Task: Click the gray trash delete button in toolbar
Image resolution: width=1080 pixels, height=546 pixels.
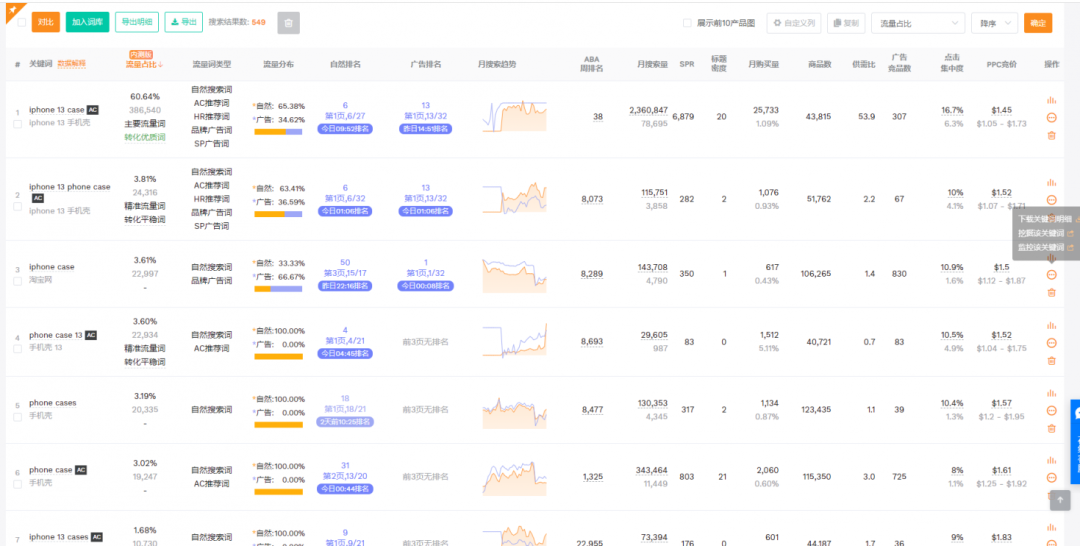Action: coord(288,22)
